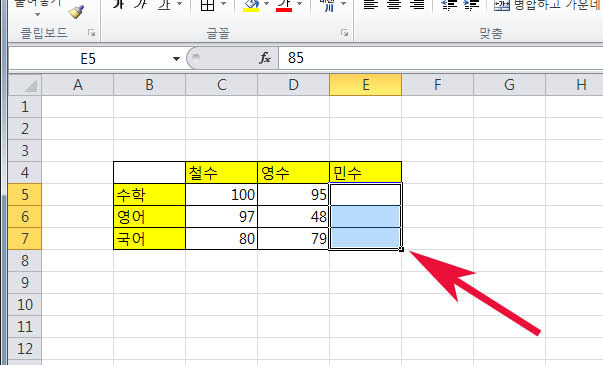The height and width of the screenshot is (365, 603).
Task: Select the cell with value 100
Action: coord(222,195)
